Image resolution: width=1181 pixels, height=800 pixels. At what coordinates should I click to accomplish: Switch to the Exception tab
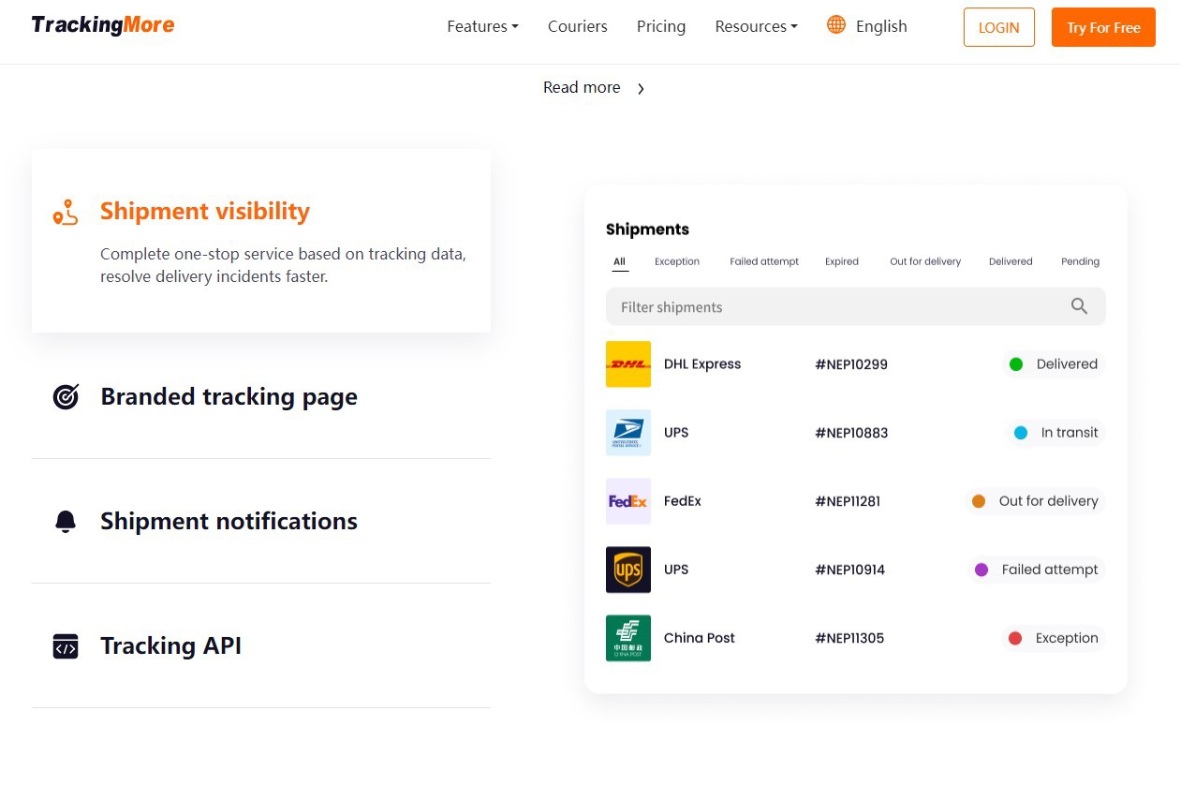(677, 261)
